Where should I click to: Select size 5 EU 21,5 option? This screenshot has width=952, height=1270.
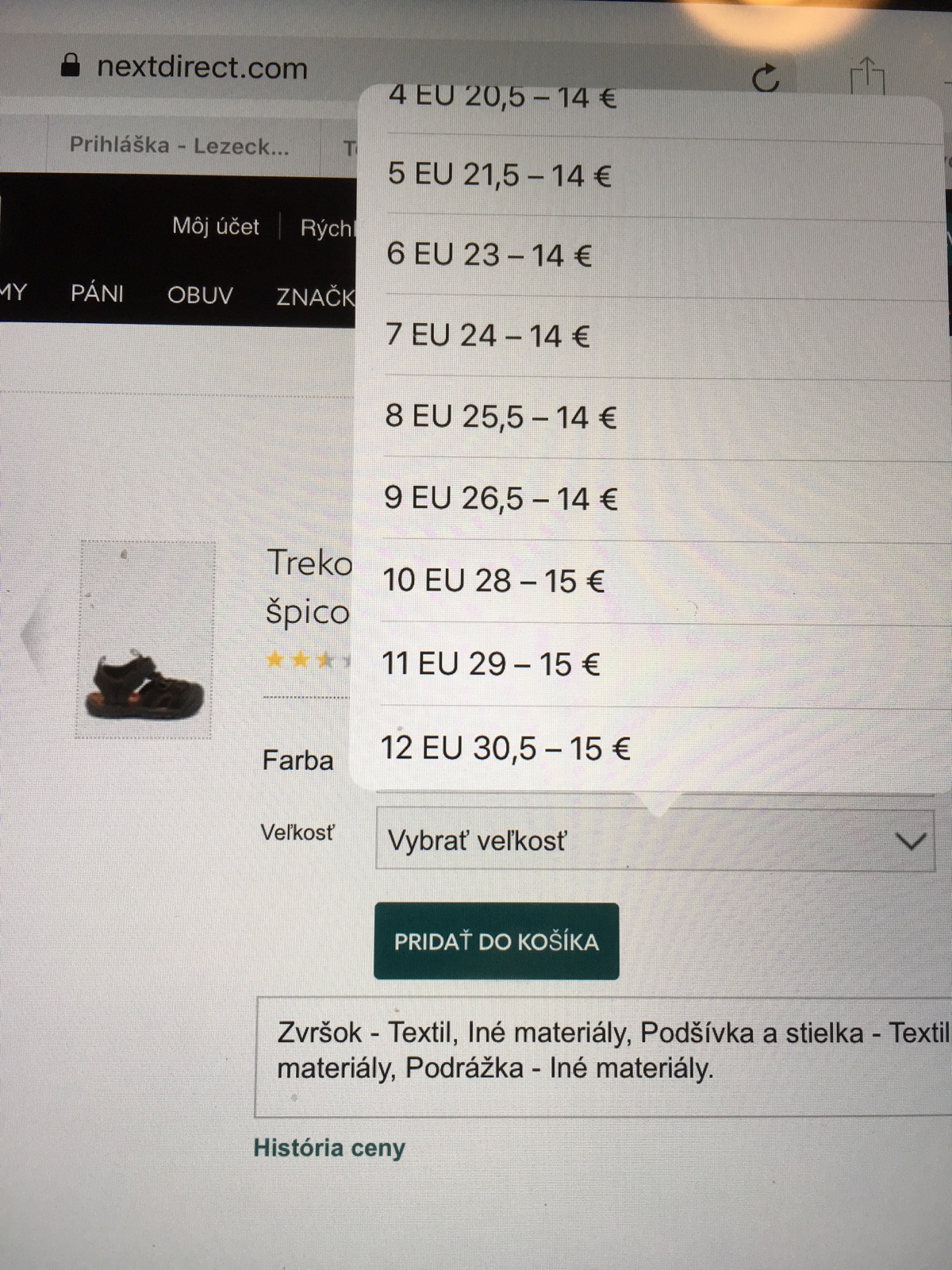(500, 175)
